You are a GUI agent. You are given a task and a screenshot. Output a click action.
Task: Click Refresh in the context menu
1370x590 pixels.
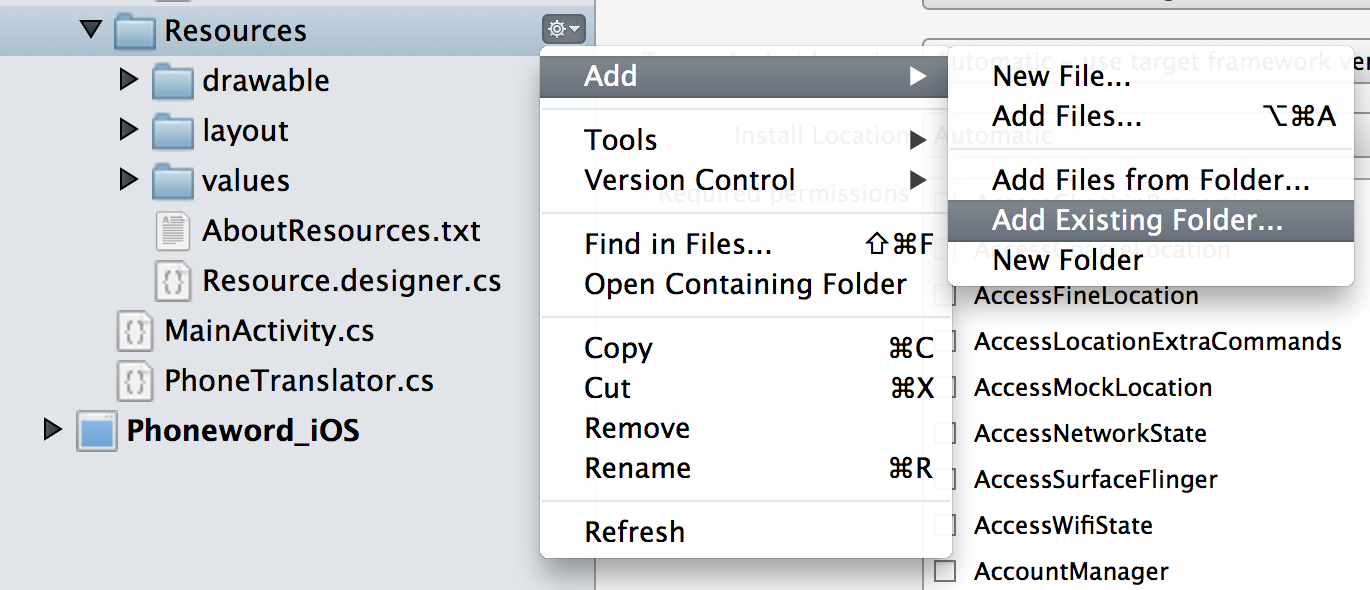click(x=635, y=532)
